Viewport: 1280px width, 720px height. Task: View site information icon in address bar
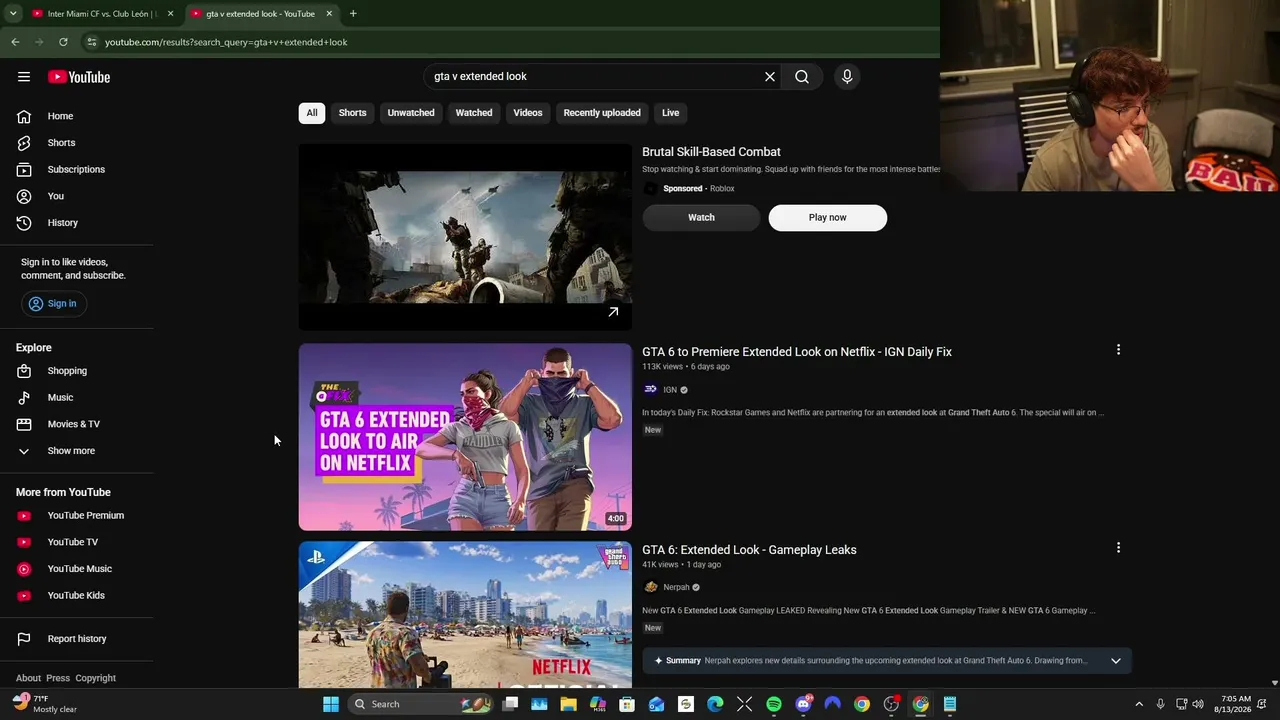coord(91,42)
